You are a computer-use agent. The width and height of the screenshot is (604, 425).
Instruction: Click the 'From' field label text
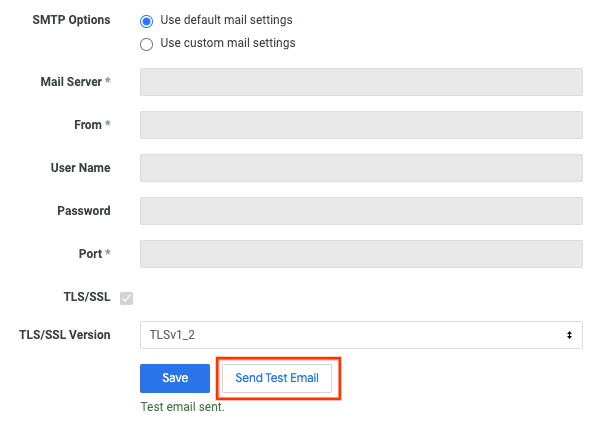[88, 125]
